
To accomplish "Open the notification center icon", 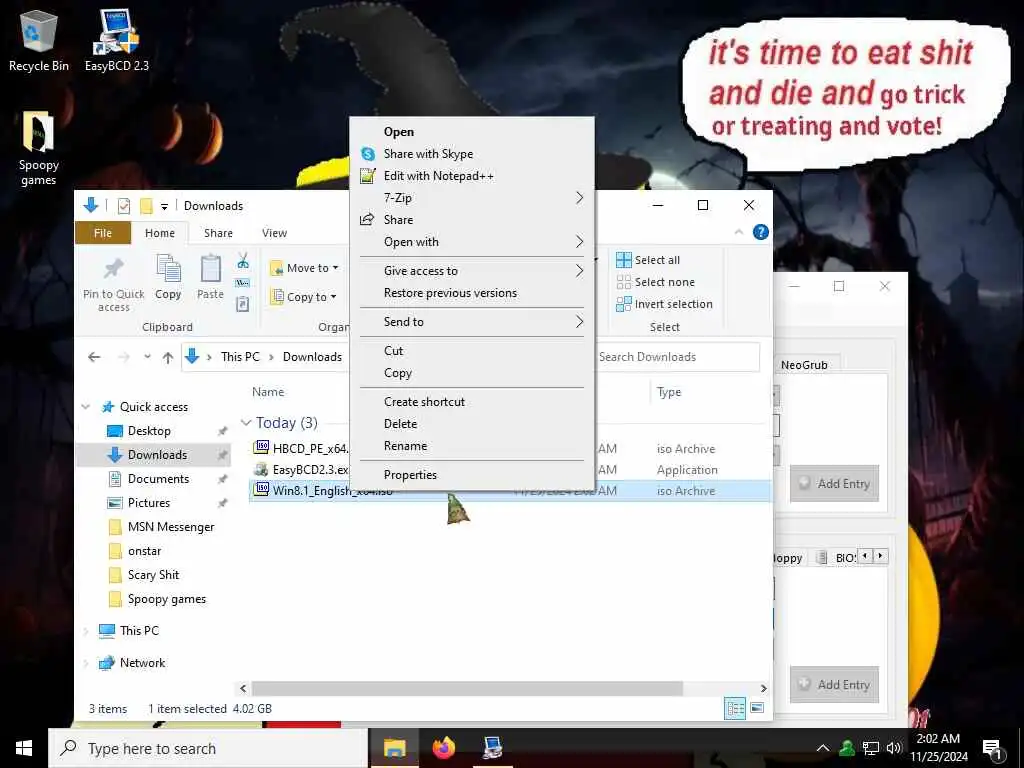I will (991, 749).
